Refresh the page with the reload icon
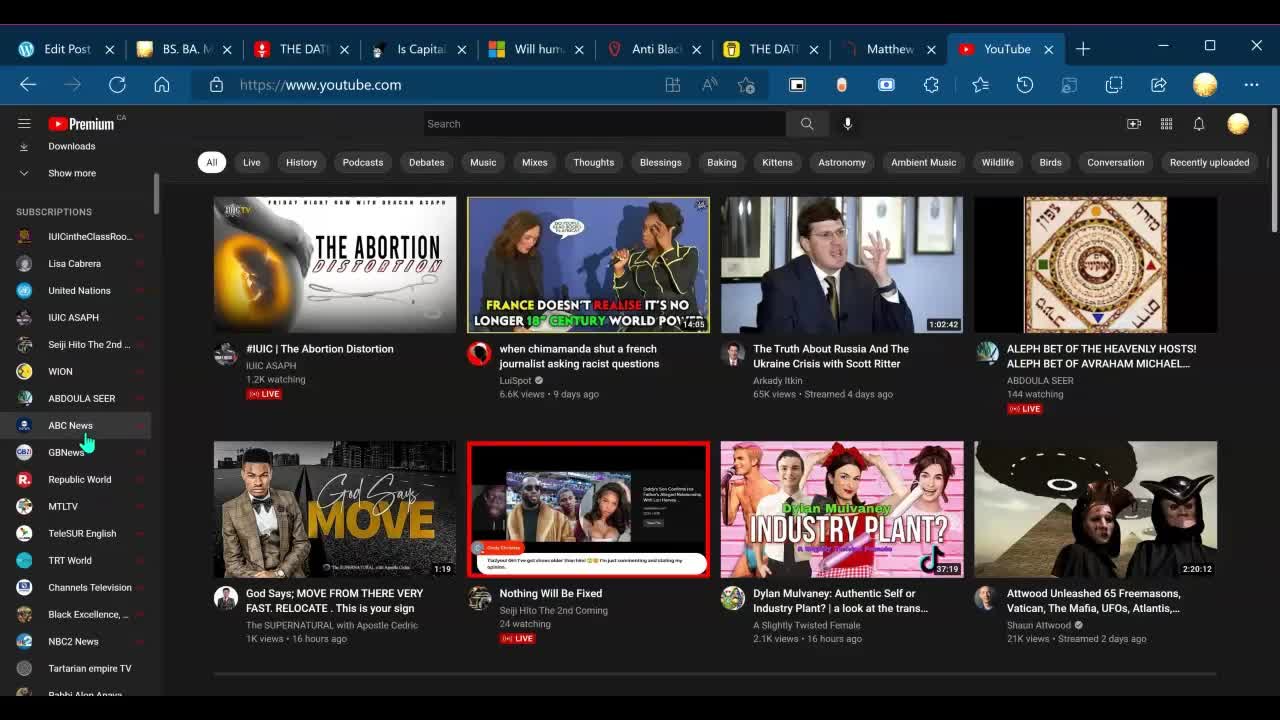The width and height of the screenshot is (1280, 720). pyautogui.click(x=117, y=85)
